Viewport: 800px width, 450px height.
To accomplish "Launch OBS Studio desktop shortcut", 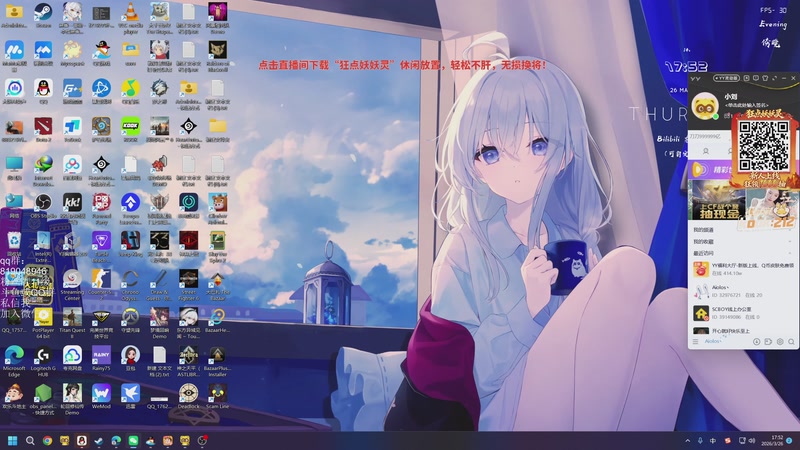I will pyautogui.click(x=43, y=206).
